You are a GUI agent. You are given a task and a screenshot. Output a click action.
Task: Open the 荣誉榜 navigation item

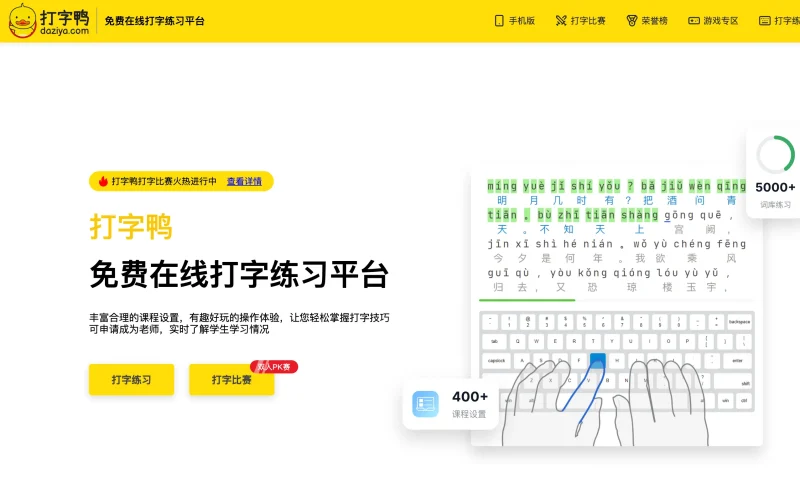pos(647,21)
